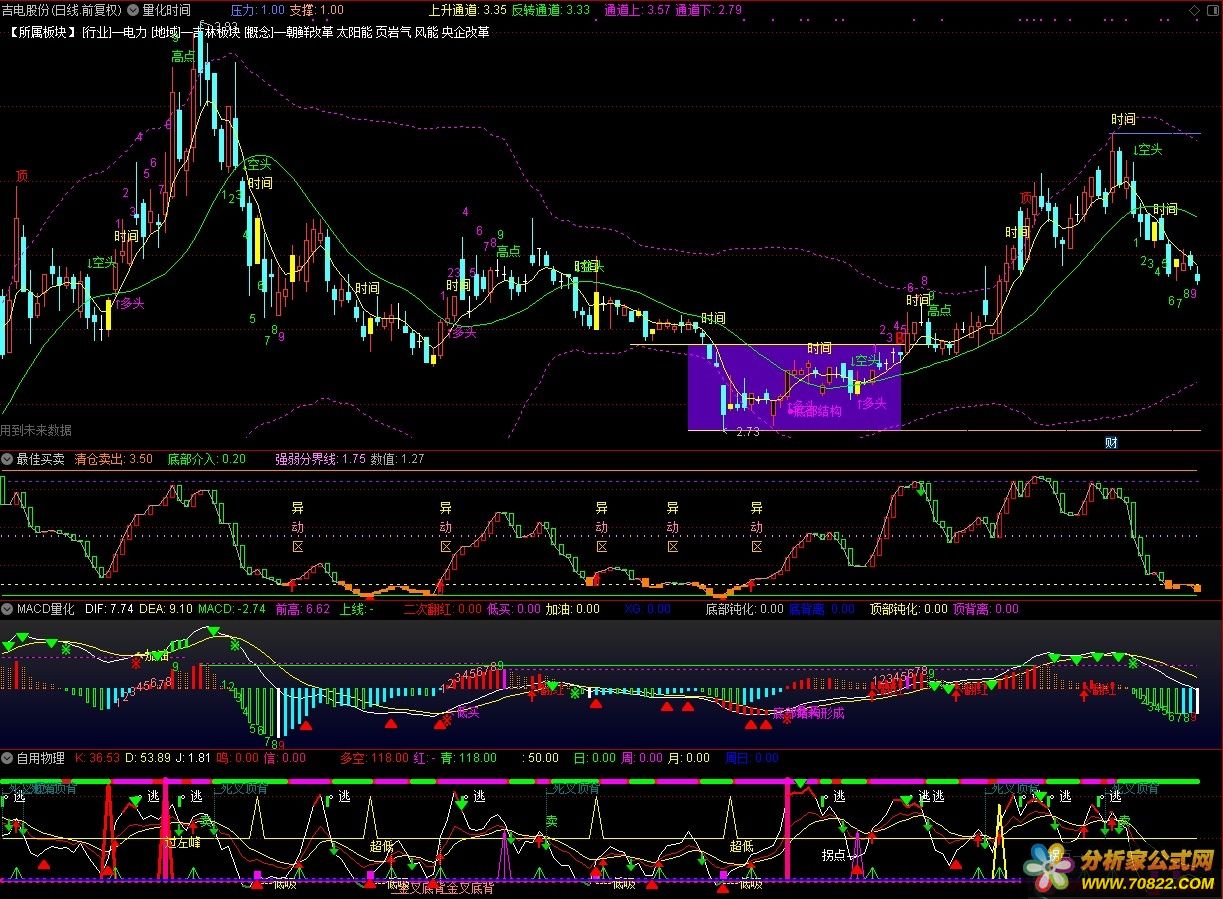Select the MACD量化 indicator name
1223x899 pixels.
point(46,608)
